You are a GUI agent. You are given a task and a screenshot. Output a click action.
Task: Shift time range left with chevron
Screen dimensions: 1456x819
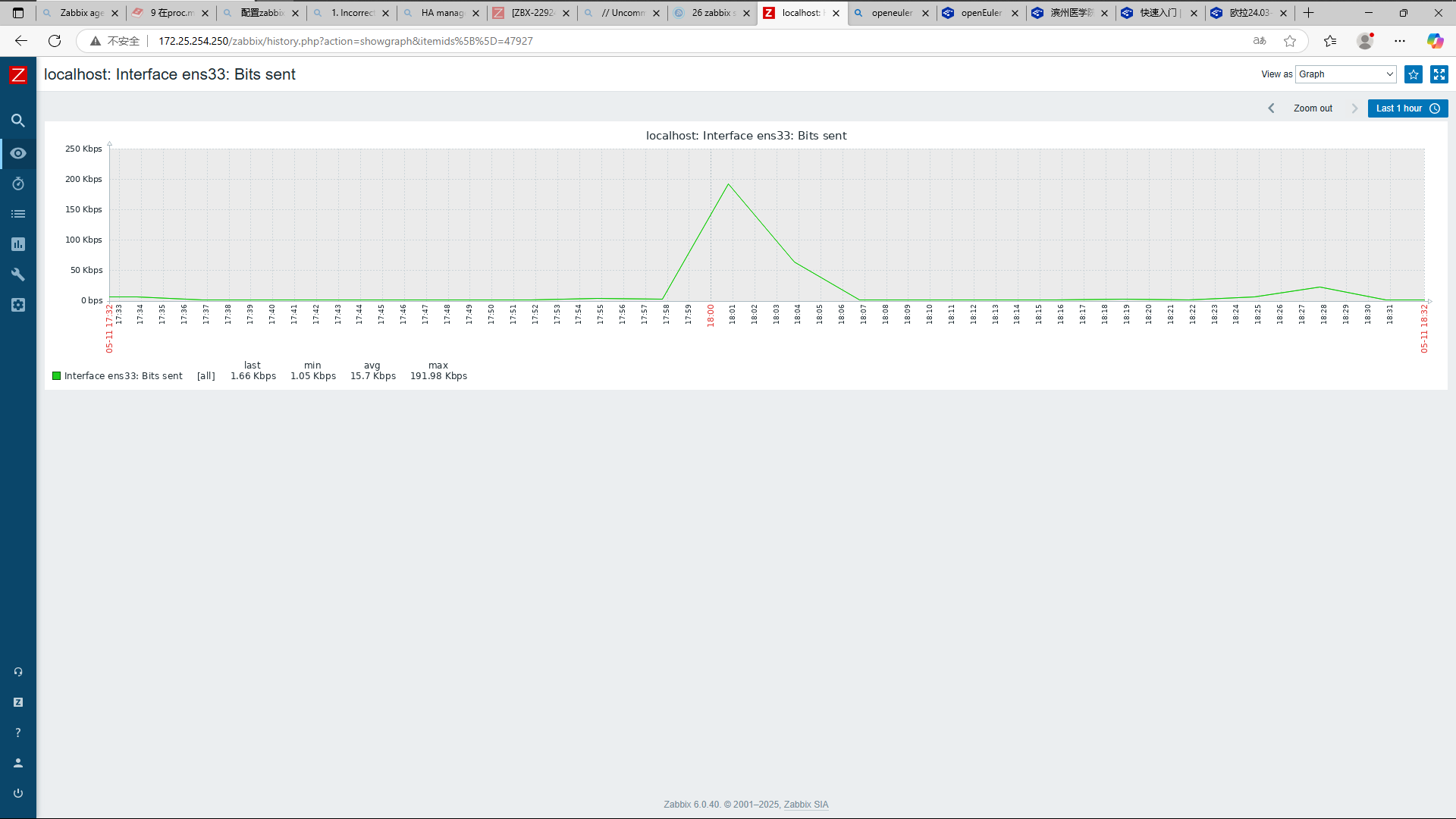click(x=1272, y=108)
